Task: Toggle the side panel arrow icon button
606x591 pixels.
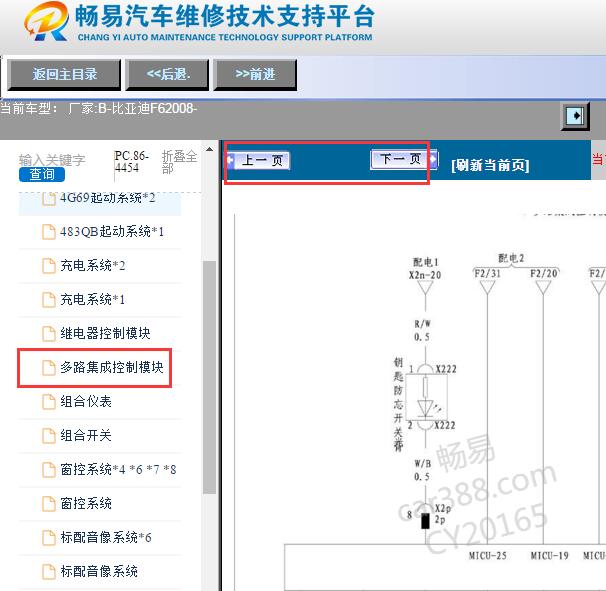Action: click(575, 116)
